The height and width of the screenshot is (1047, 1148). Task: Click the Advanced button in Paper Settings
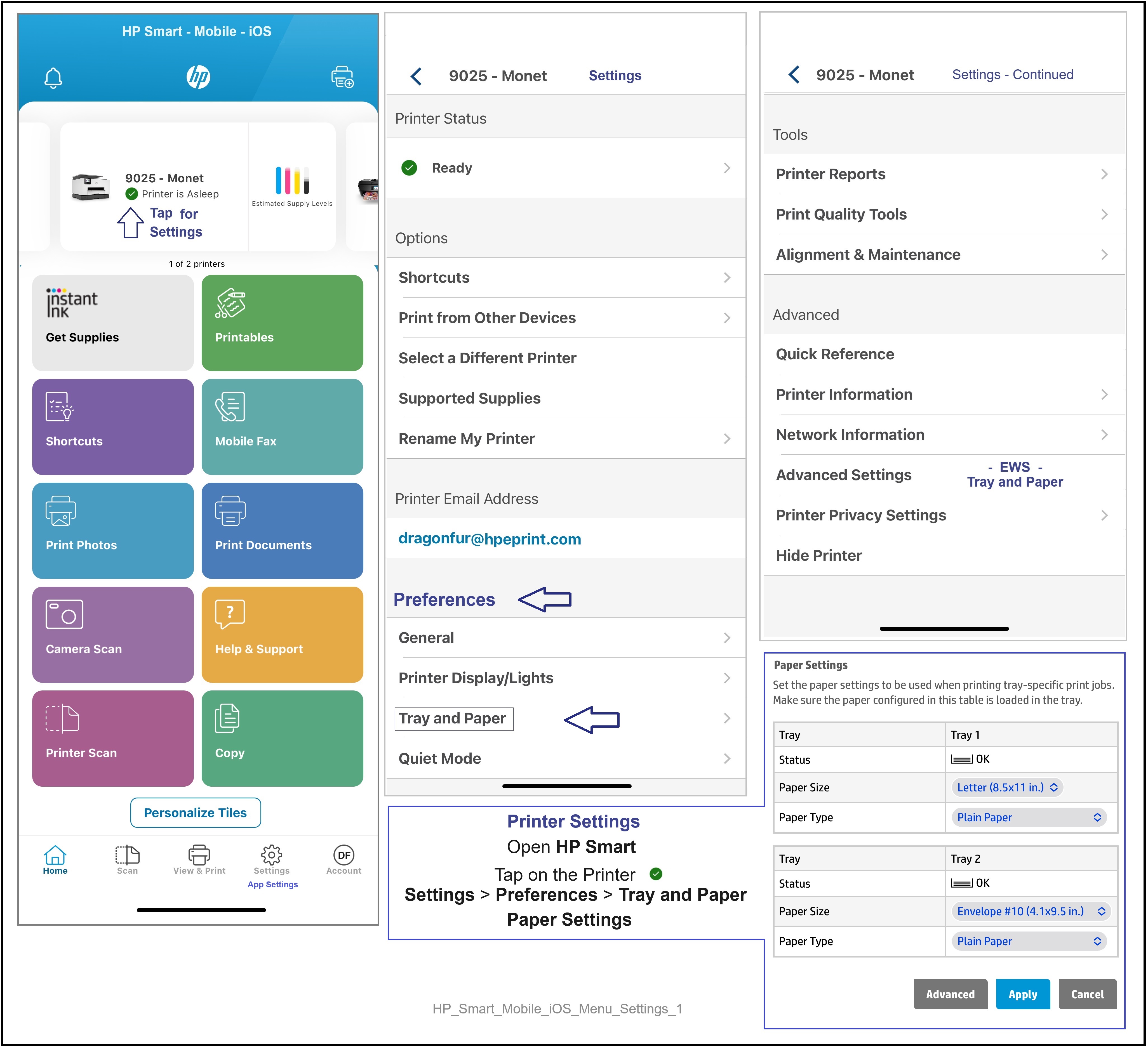pyautogui.click(x=951, y=994)
